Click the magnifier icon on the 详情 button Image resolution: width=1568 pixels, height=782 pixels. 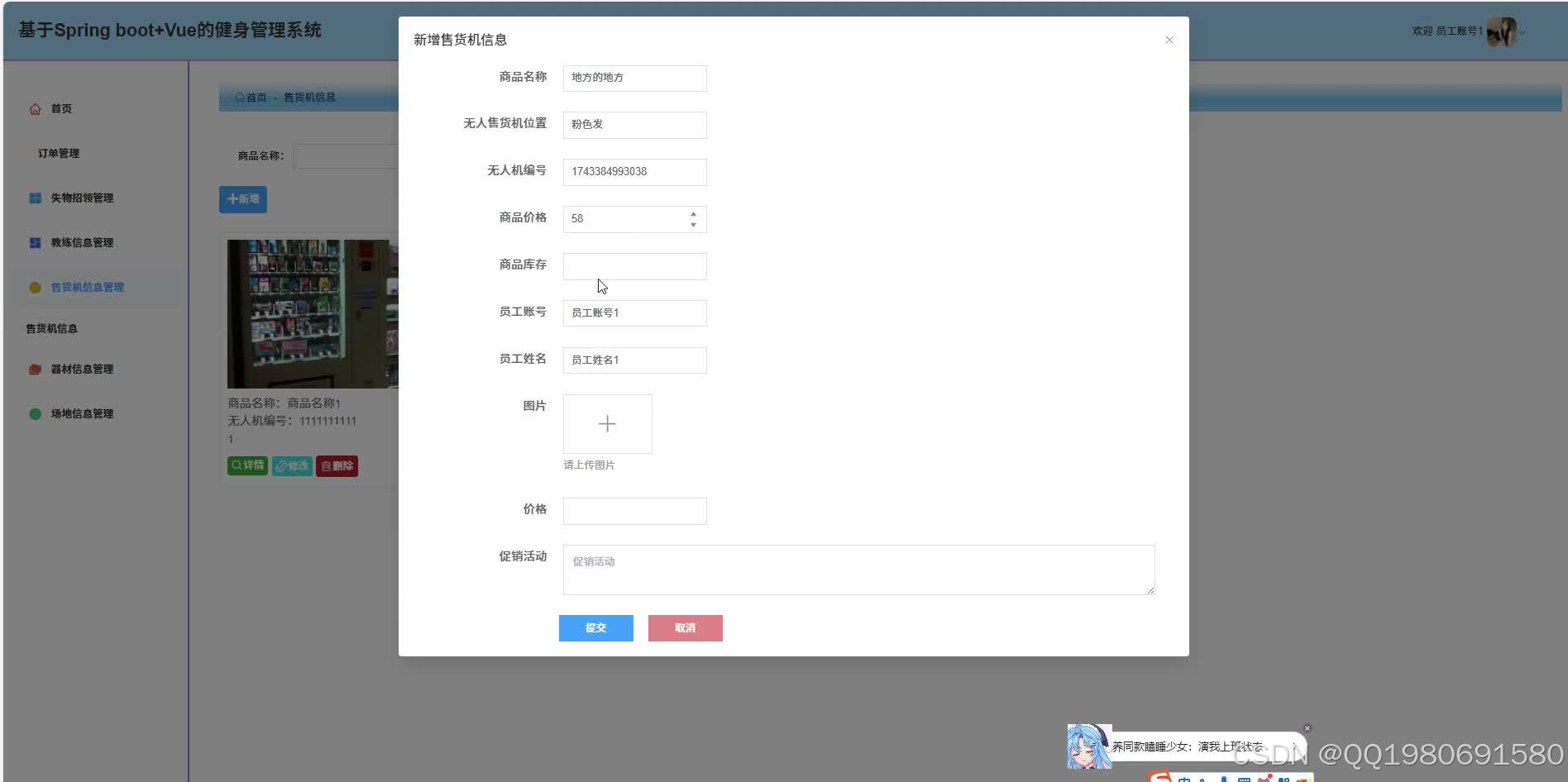[x=237, y=465]
